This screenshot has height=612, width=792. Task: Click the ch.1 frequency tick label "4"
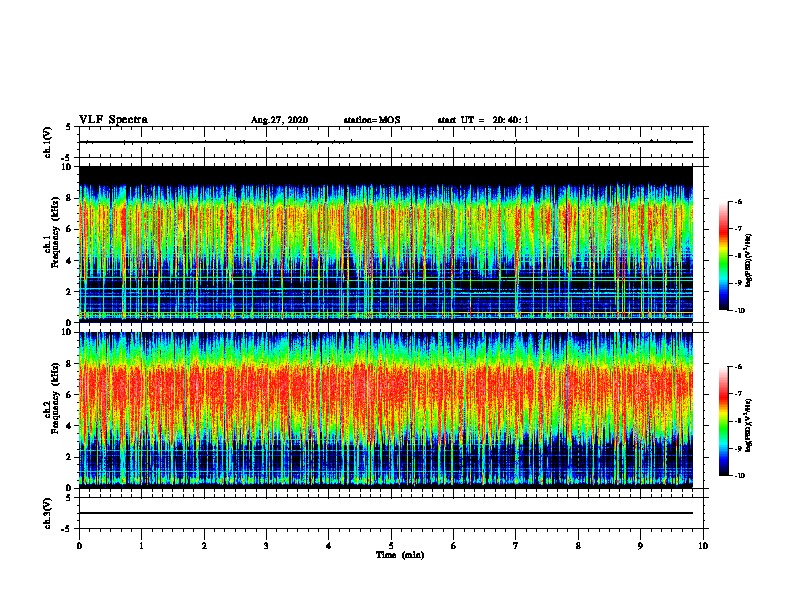pos(69,261)
